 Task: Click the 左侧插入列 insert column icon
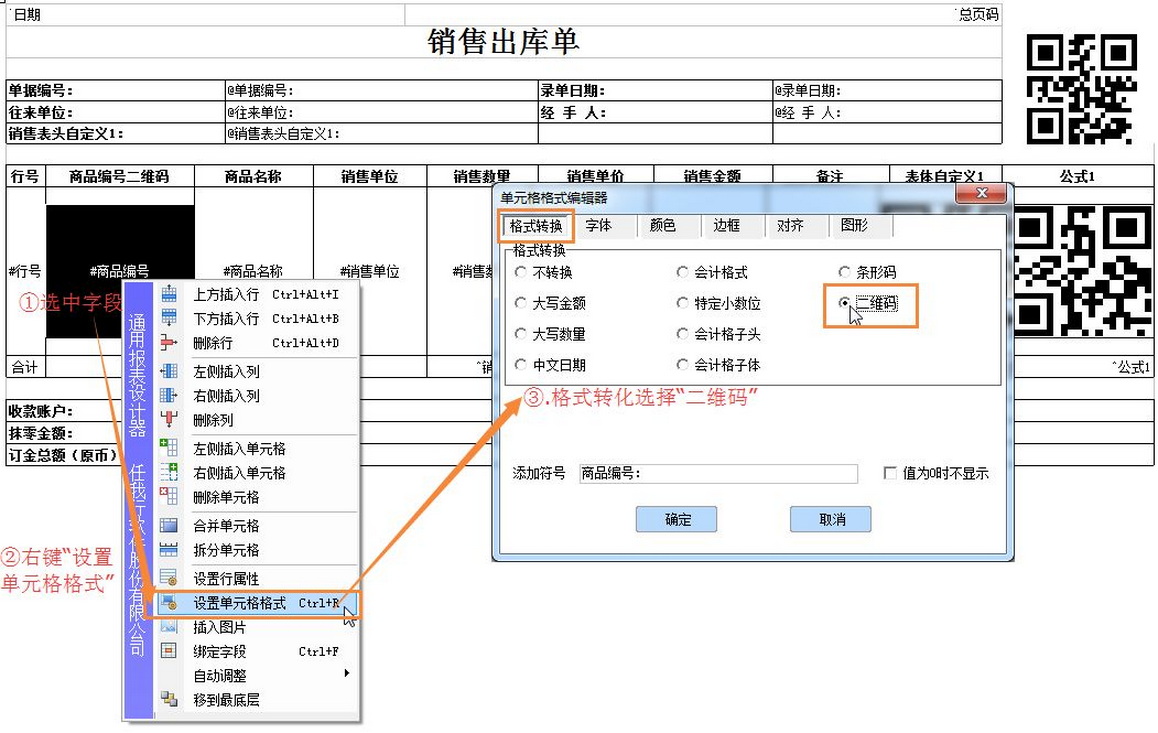tap(169, 372)
